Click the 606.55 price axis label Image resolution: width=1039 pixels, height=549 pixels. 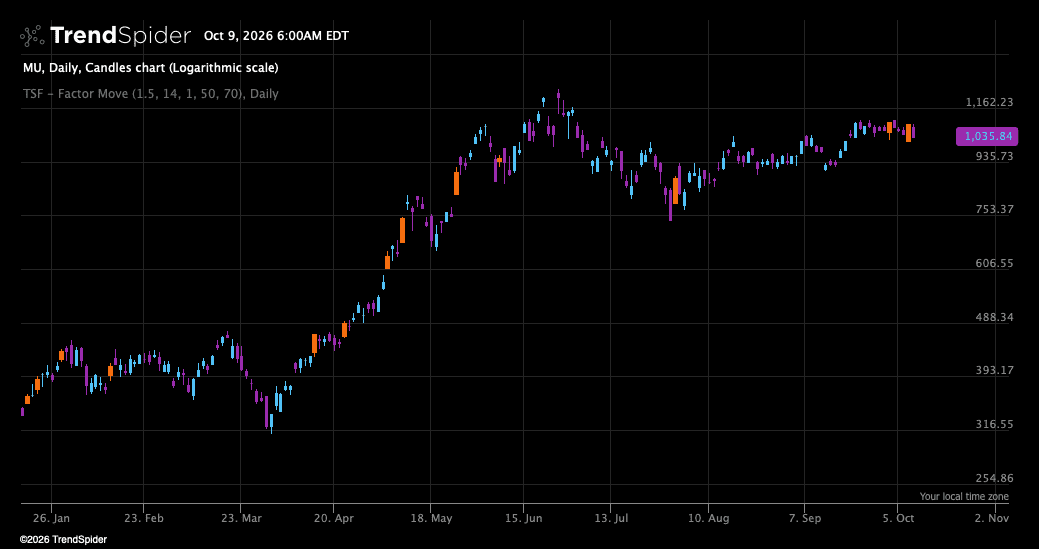994,263
